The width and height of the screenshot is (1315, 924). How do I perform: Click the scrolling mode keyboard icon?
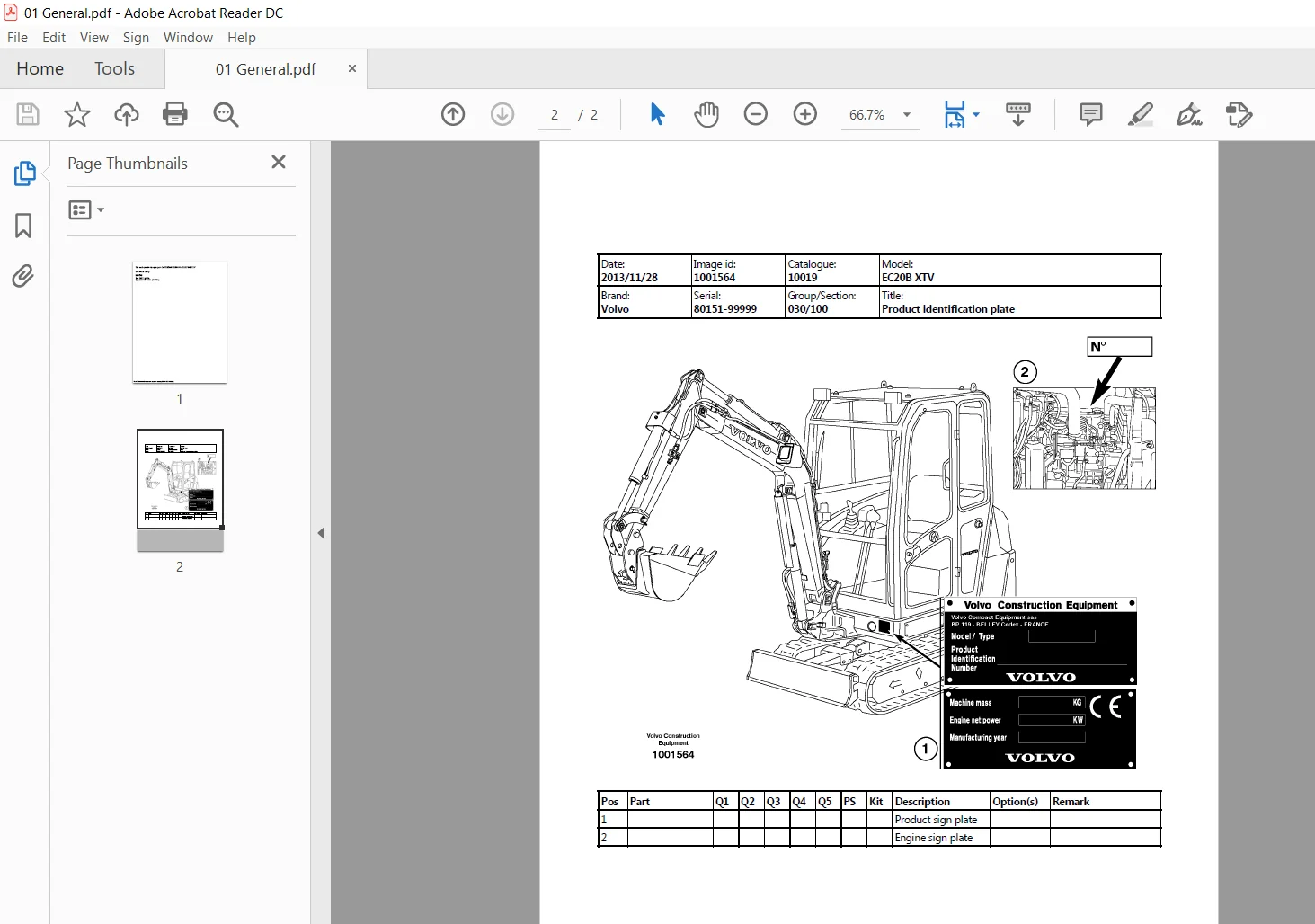(x=1018, y=114)
